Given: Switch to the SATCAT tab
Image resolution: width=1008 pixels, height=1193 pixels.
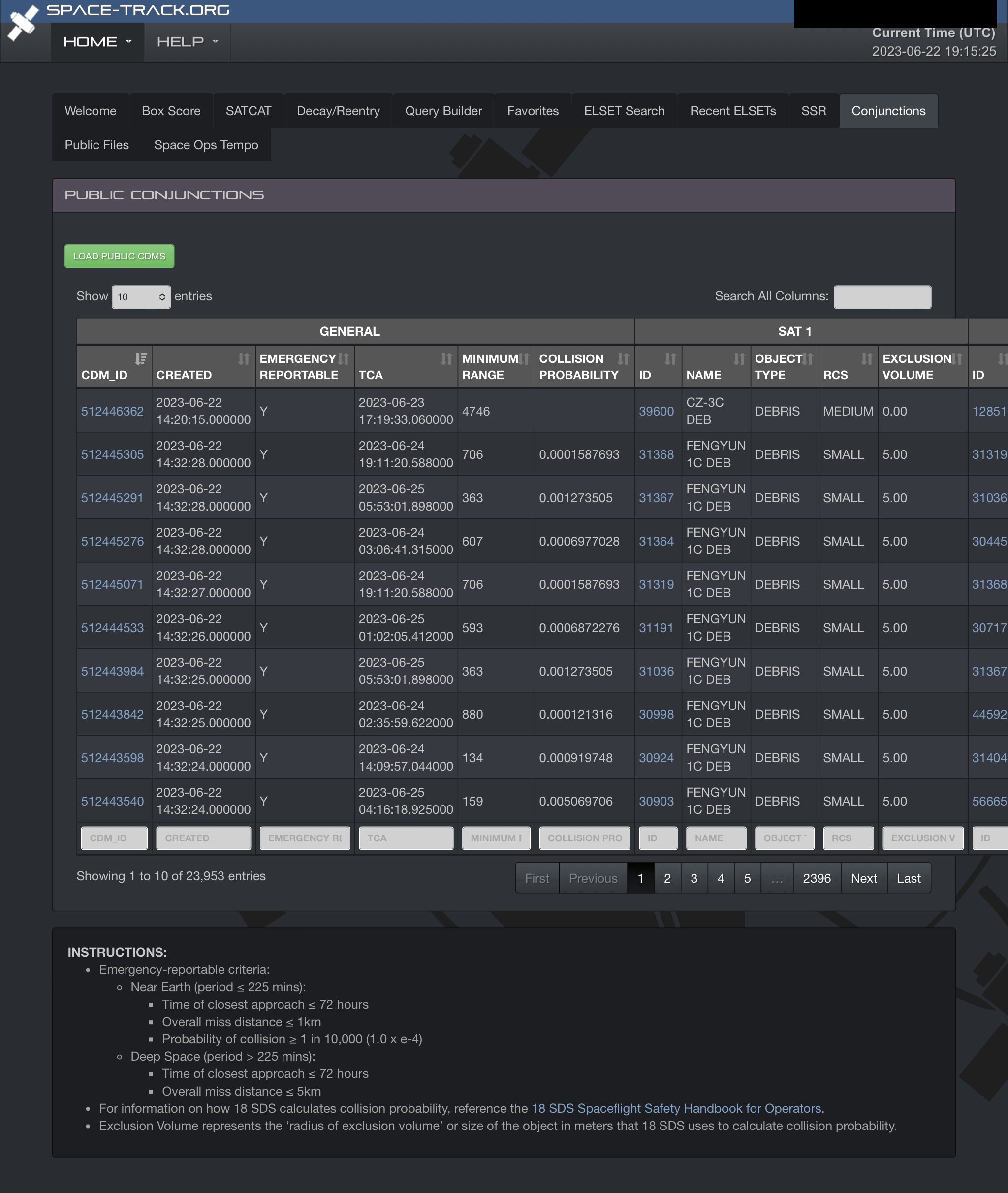Looking at the screenshot, I should click(x=248, y=110).
